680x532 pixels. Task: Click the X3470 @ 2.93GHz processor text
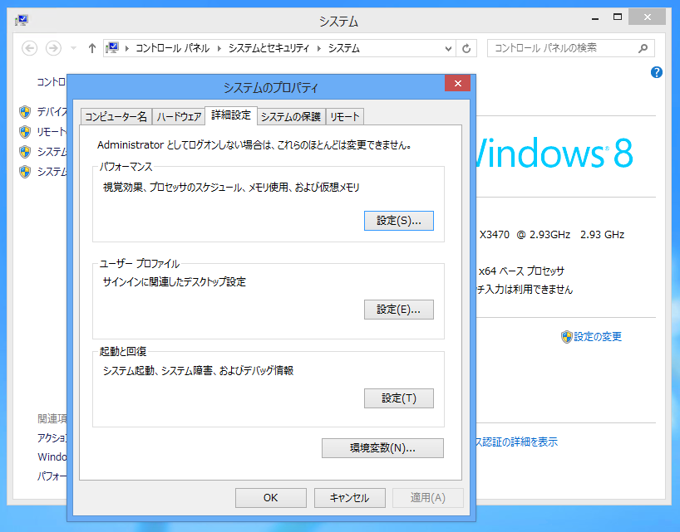point(552,235)
